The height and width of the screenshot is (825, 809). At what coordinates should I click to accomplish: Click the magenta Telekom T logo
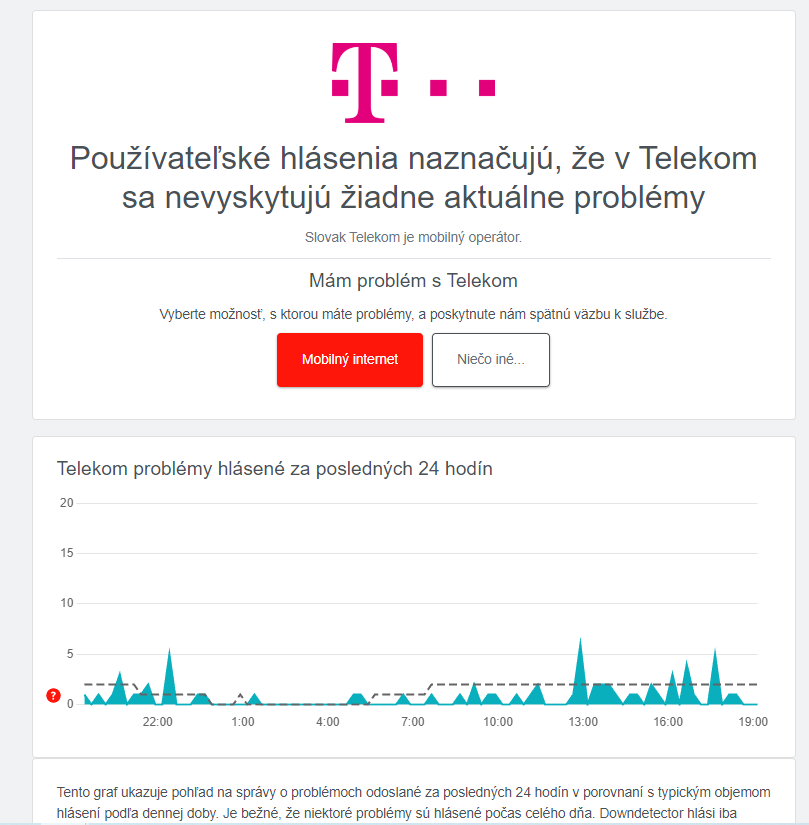pos(365,83)
